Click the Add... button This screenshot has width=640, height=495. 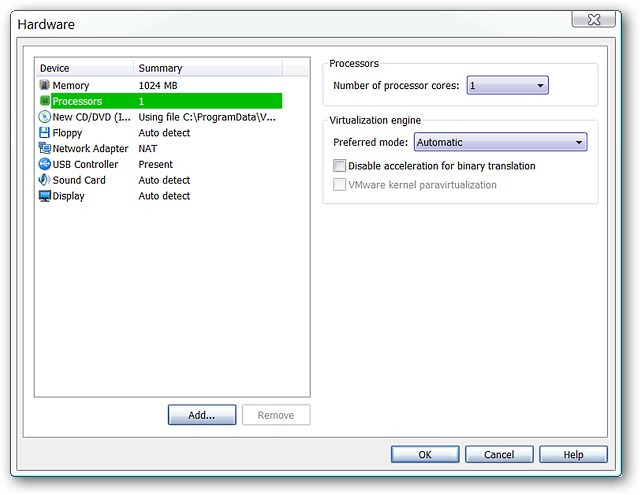point(202,415)
